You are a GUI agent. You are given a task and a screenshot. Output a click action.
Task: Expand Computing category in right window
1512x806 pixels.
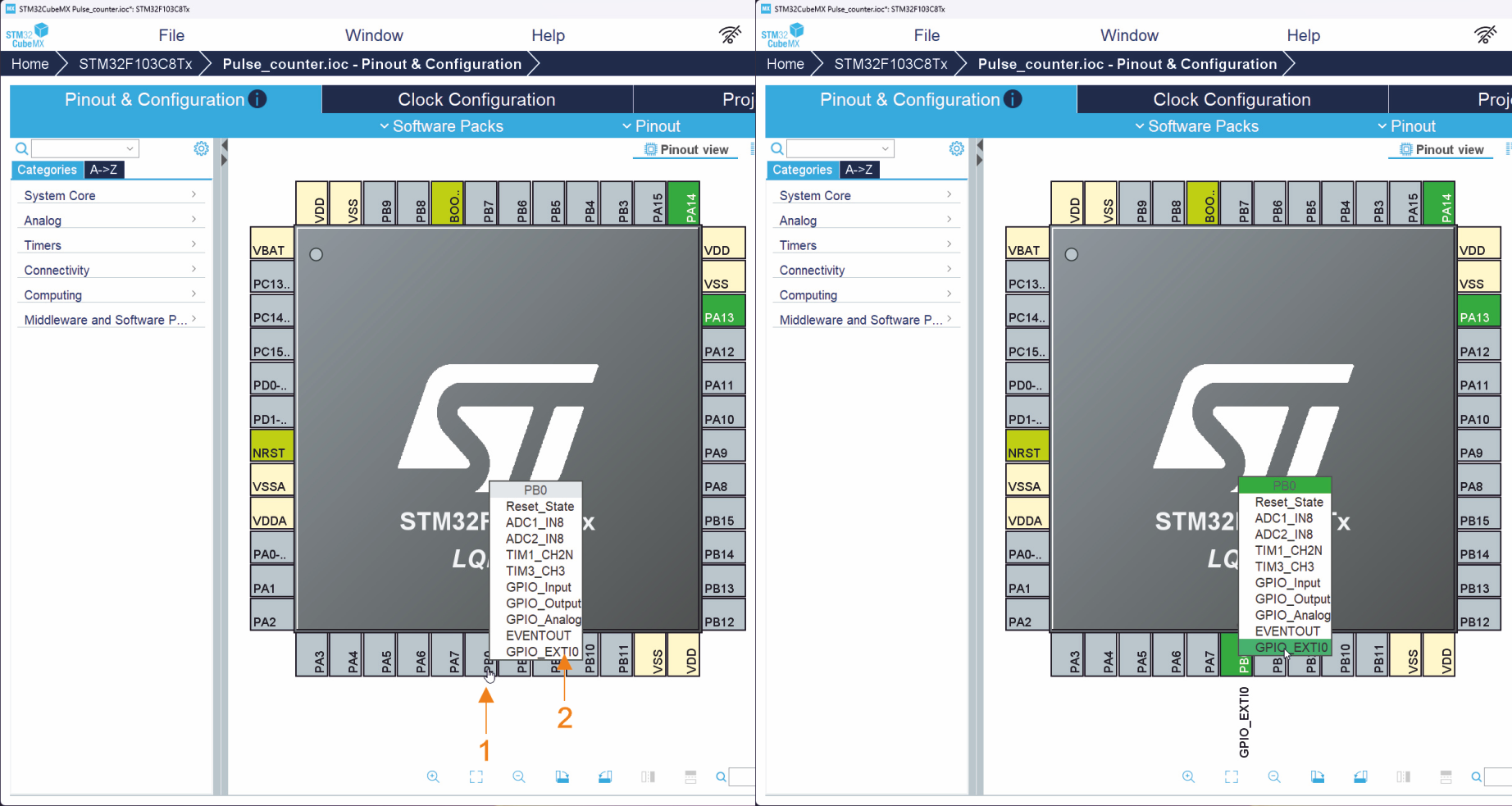click(865, 295)
